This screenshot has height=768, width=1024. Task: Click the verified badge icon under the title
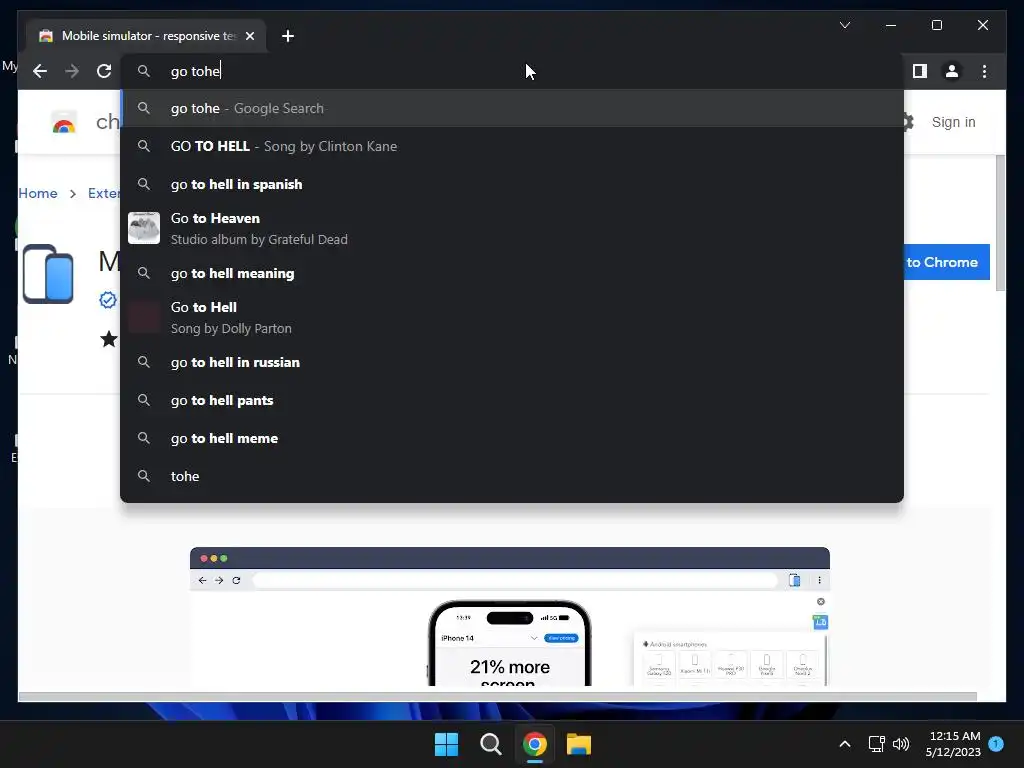pos(108,300)
